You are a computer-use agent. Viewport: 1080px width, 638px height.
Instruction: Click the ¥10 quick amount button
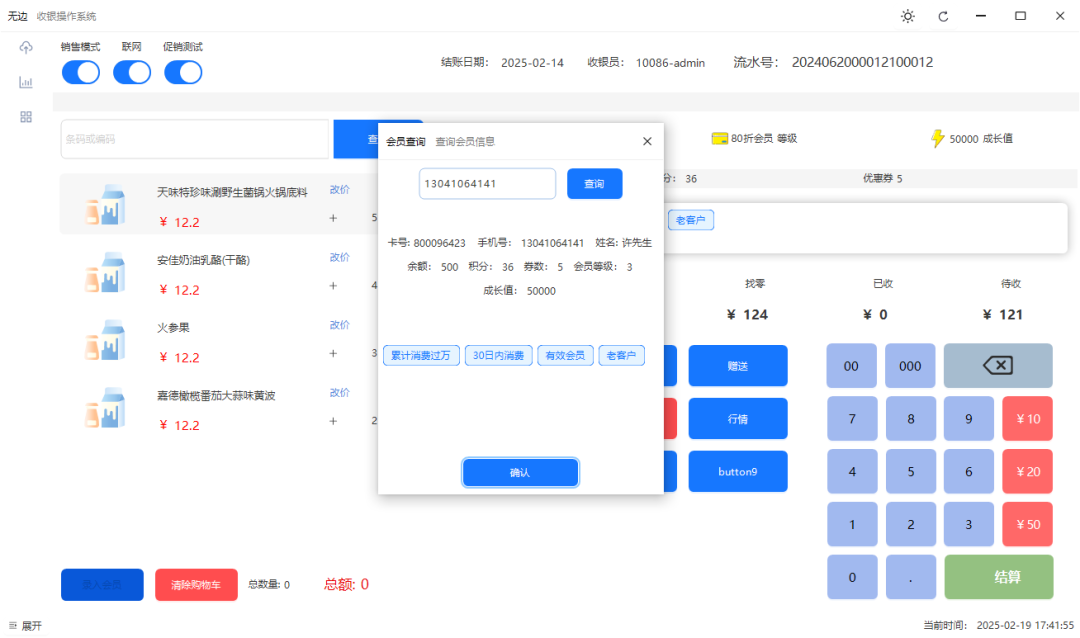click(1028, 418)
